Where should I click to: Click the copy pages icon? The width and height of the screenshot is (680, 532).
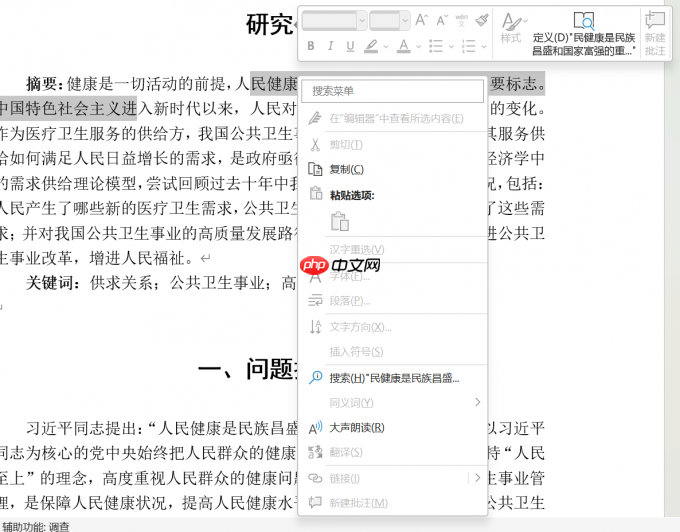(315, 169)
